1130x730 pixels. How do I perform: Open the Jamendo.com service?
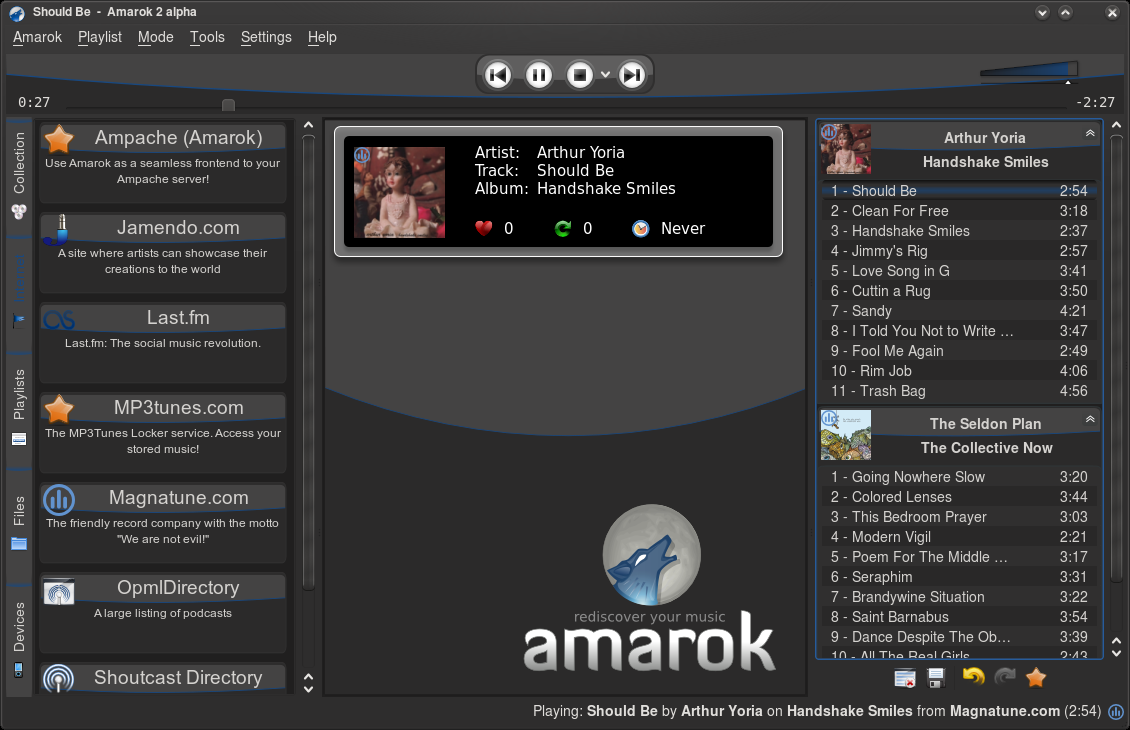pyautogui.click(x=163, y=253)
